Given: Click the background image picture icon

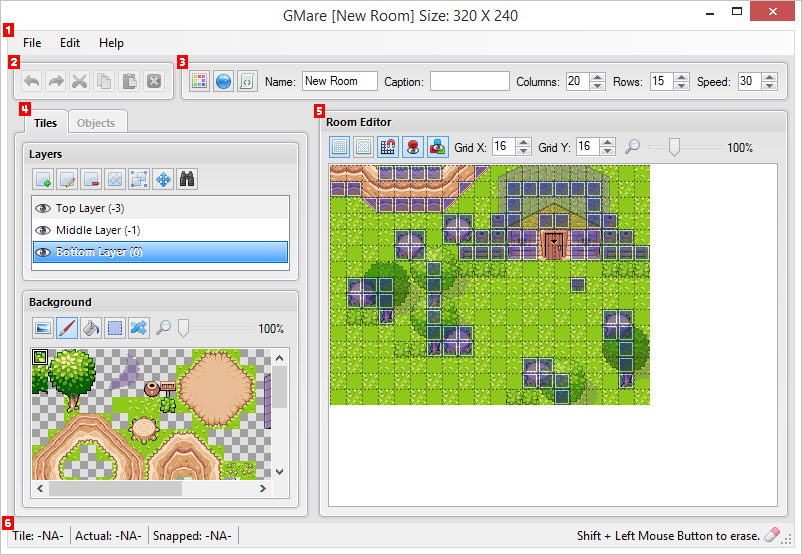Looking at the screenshot, I should coord(42,328).
